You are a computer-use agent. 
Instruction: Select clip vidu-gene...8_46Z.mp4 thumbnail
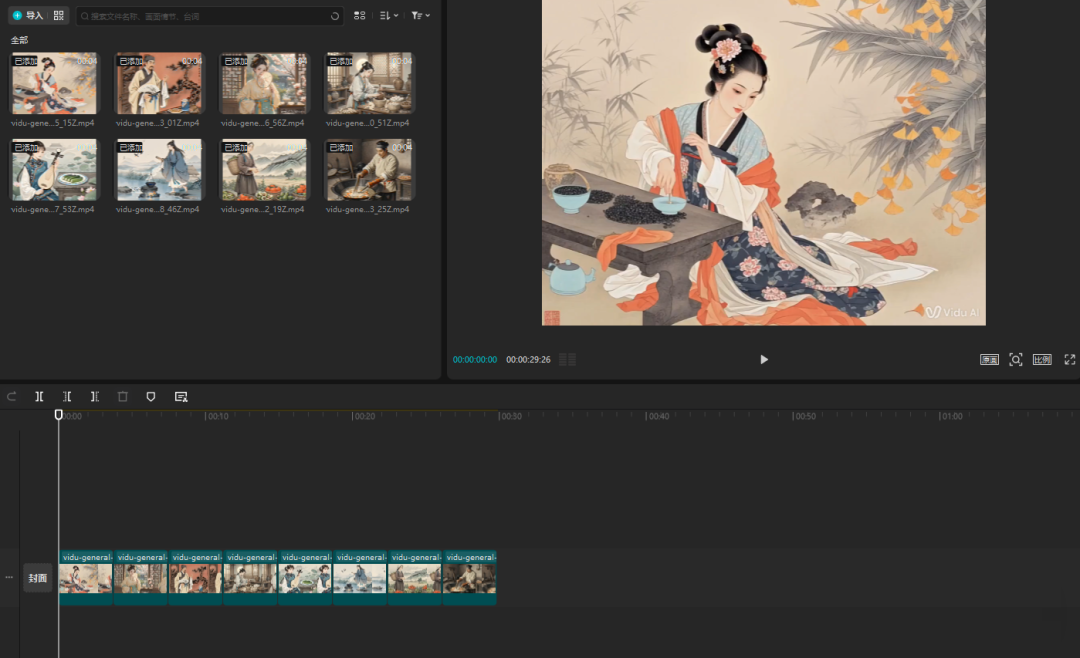click(158, 169)
